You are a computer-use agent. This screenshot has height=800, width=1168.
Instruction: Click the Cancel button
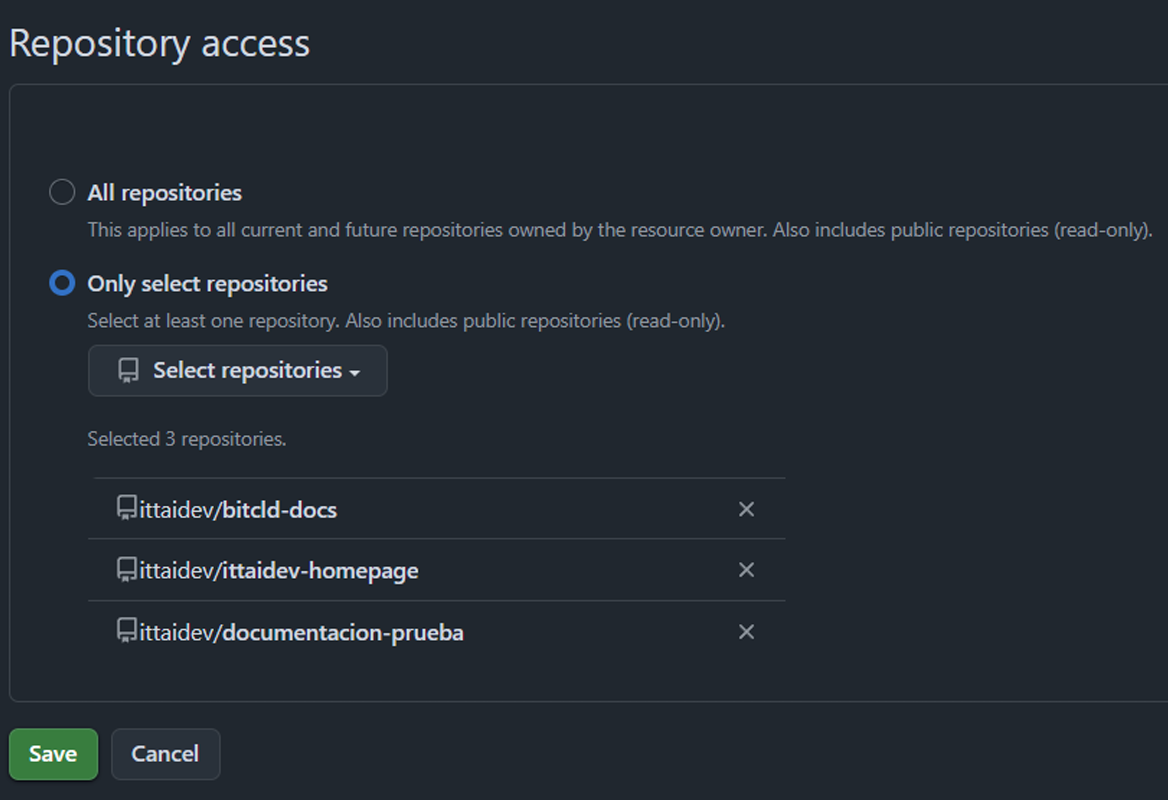point(165,753)
